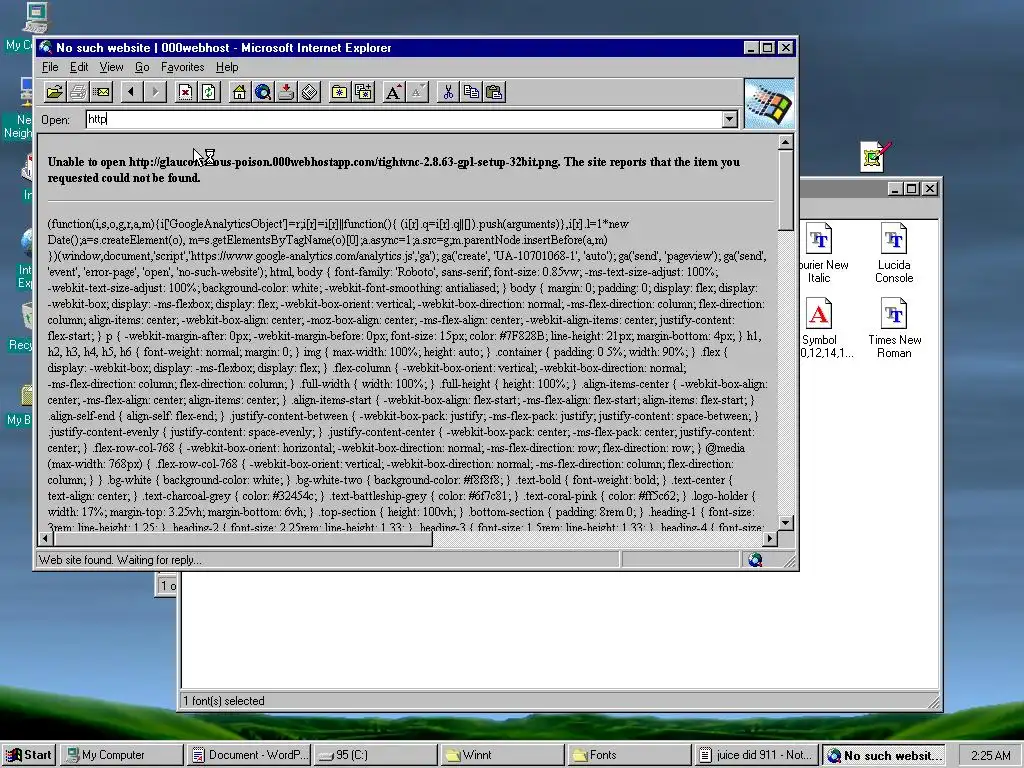Viewport: 1024px width, 768px height.
Task: Open the View menu
Action: click(x=111, y=67)
